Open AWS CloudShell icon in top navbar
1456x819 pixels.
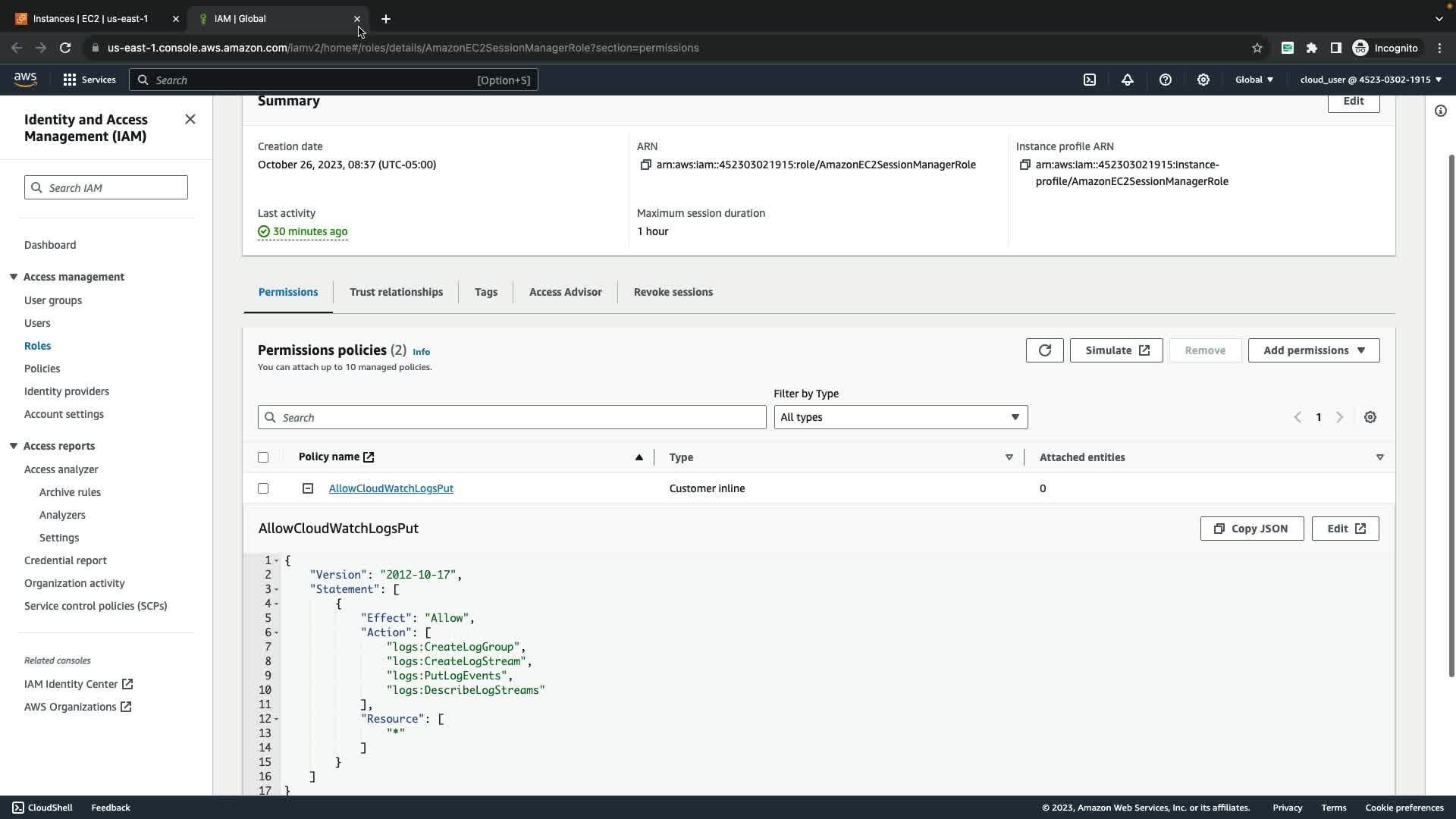point(1090,80)
